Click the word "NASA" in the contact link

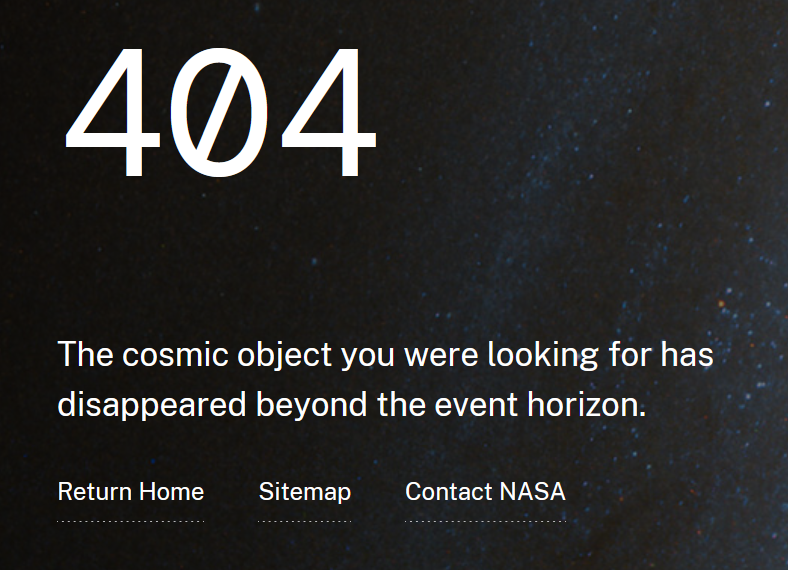532,492
